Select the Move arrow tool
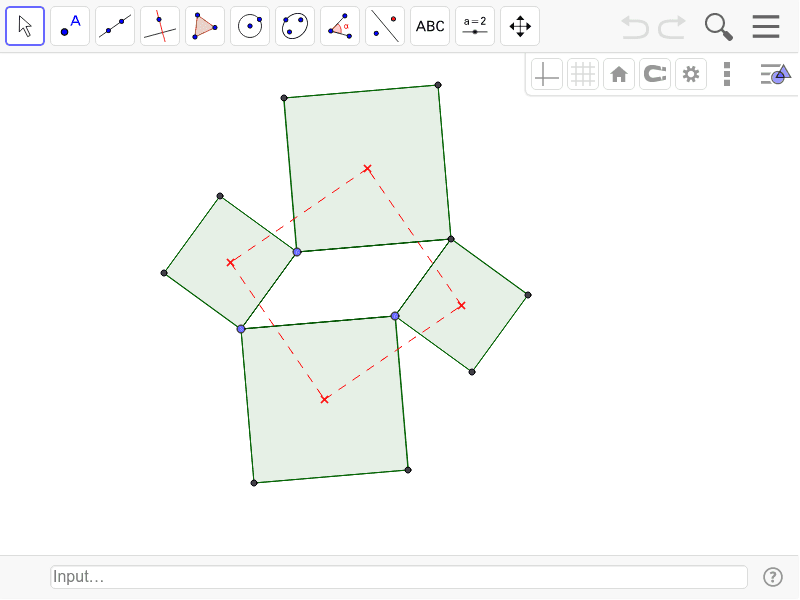The height and width of the screenshot is (600, 800). [25, 26]
